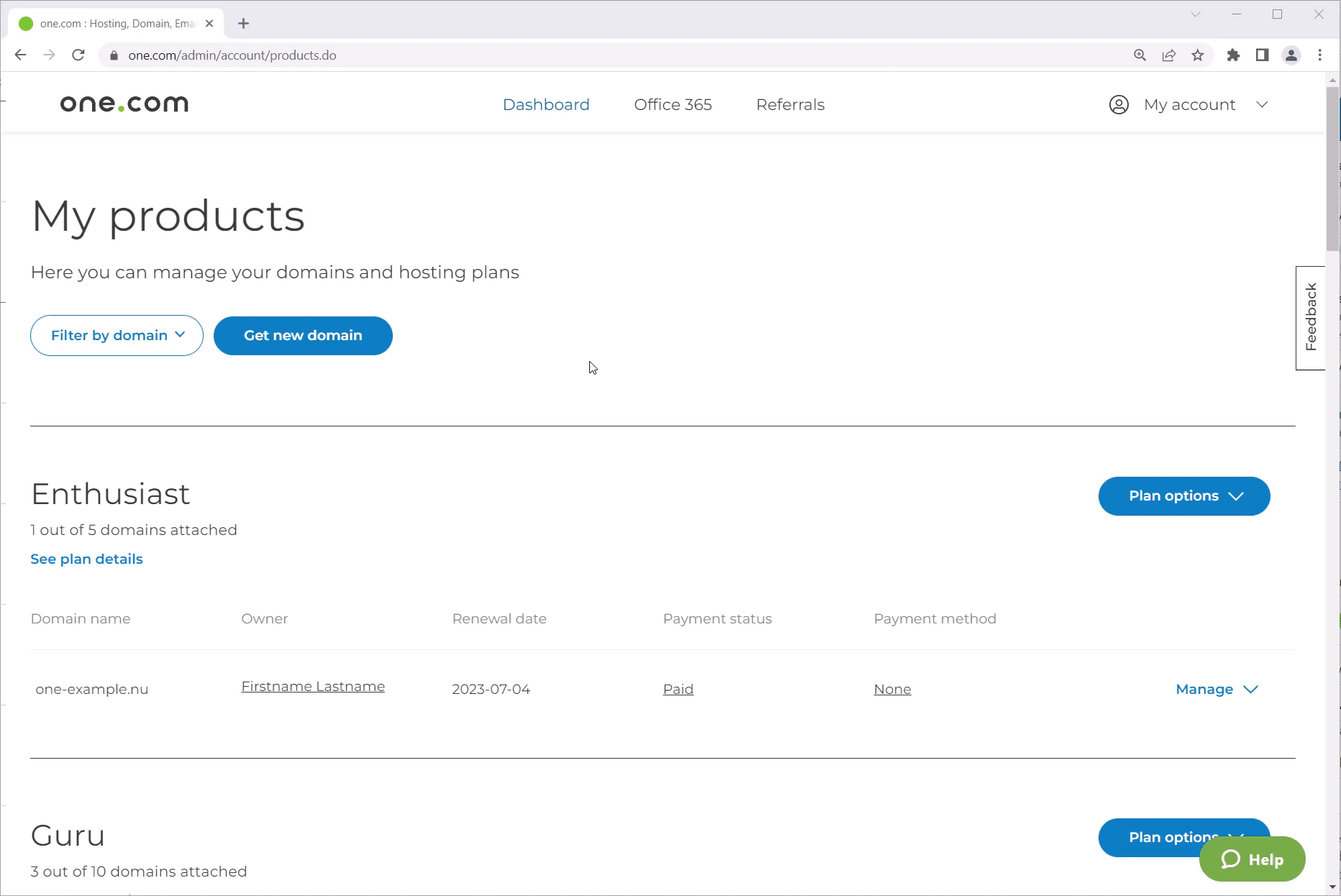Click the Get new domain button

[303, 335]
